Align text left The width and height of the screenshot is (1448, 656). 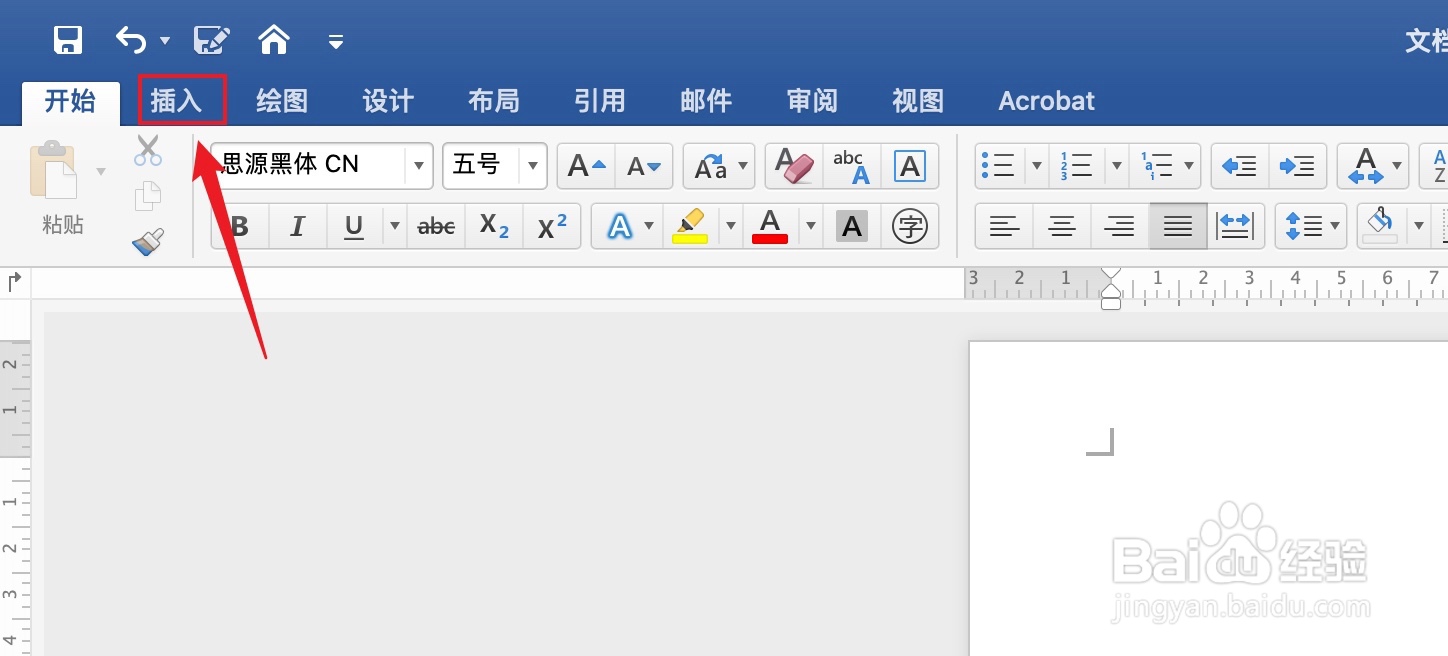pos(1005,226)
